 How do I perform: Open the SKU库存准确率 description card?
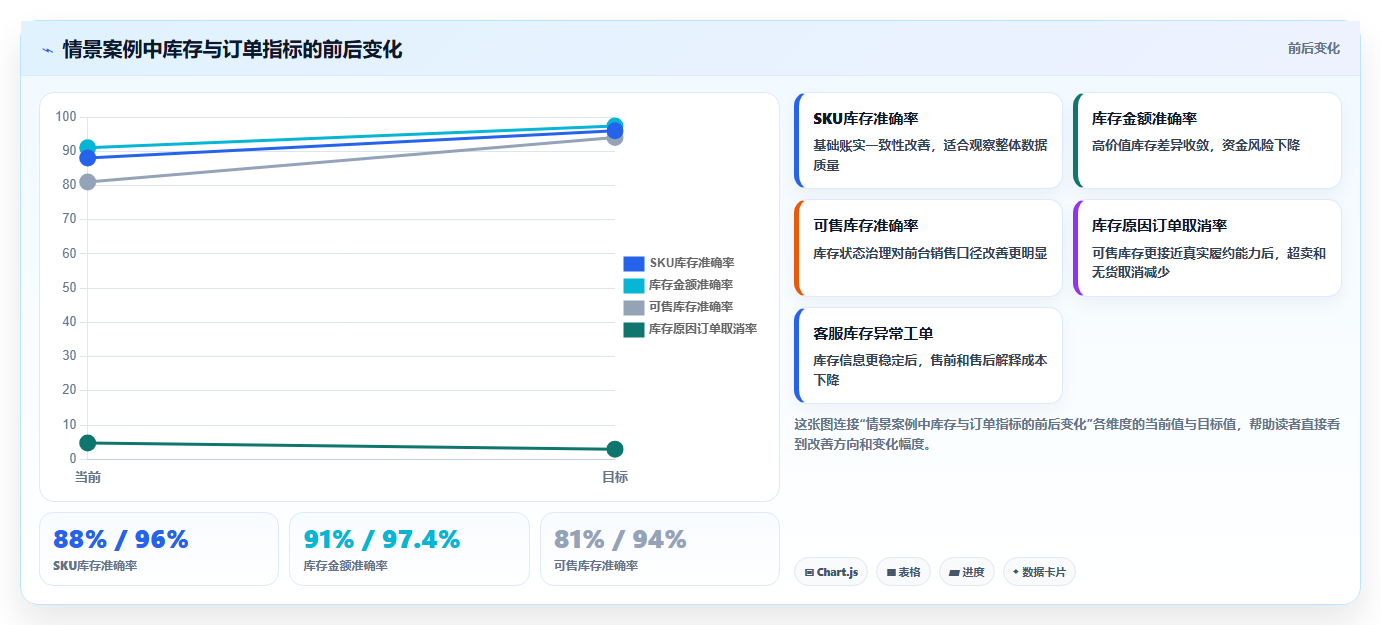coord(928,141)
